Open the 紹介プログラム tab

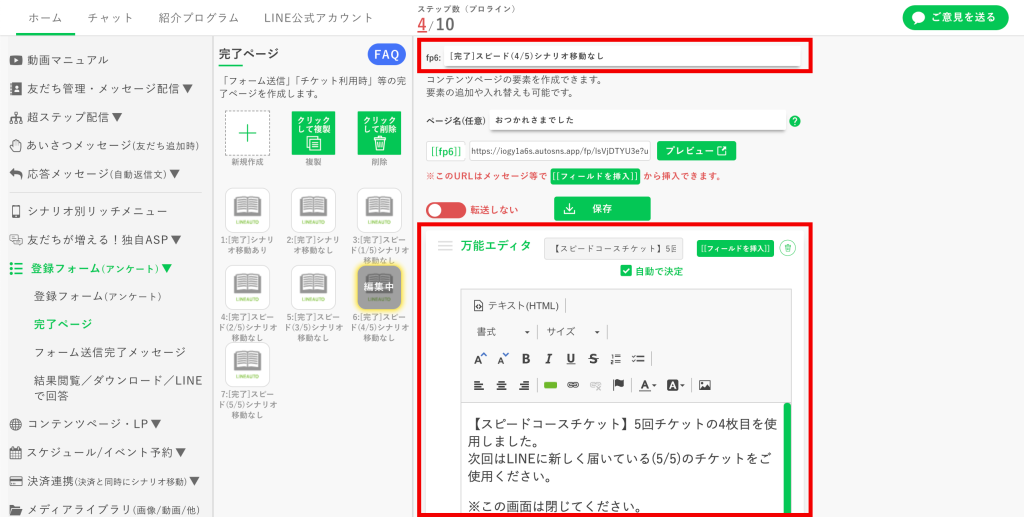click(x=199, y=18)
